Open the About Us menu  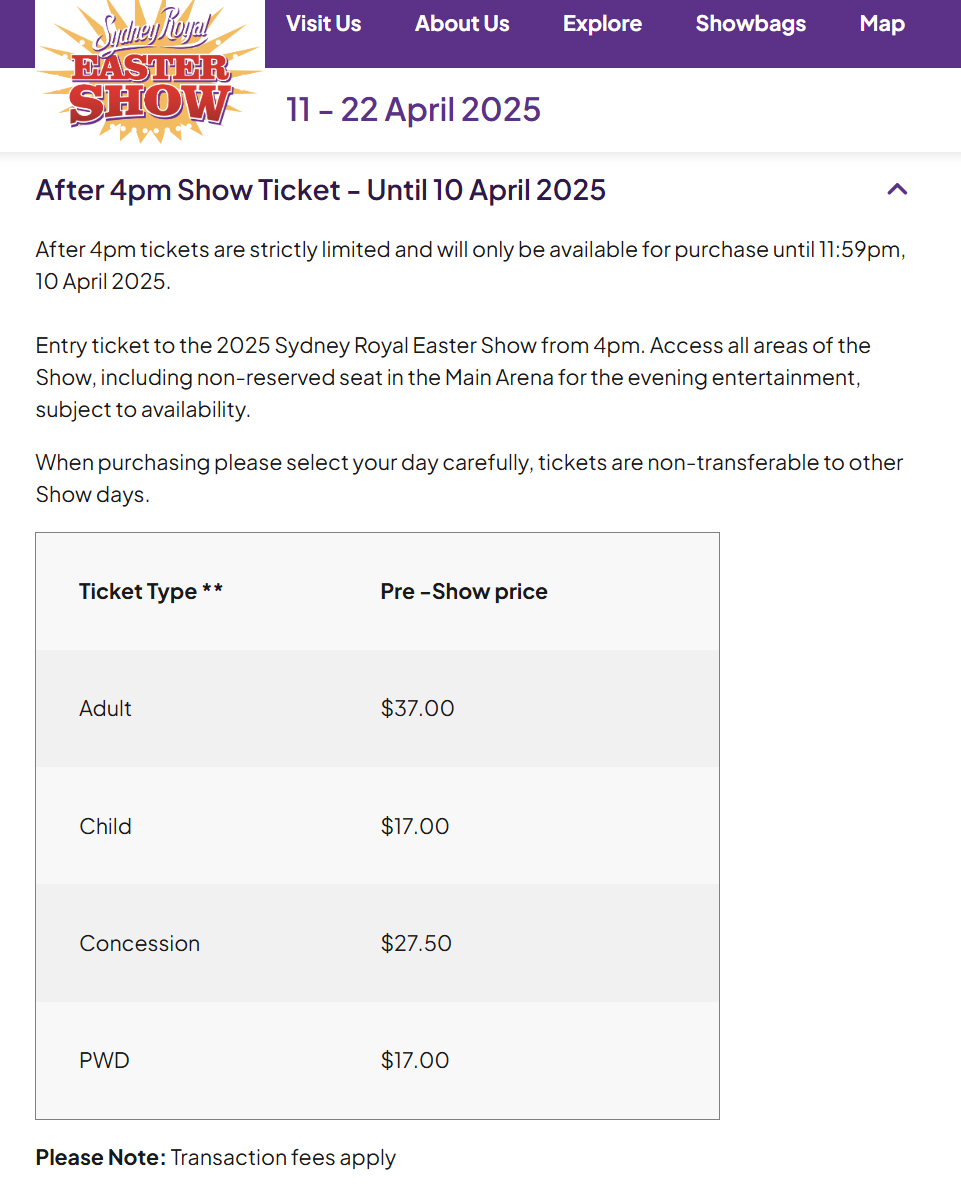pos(462,24)
